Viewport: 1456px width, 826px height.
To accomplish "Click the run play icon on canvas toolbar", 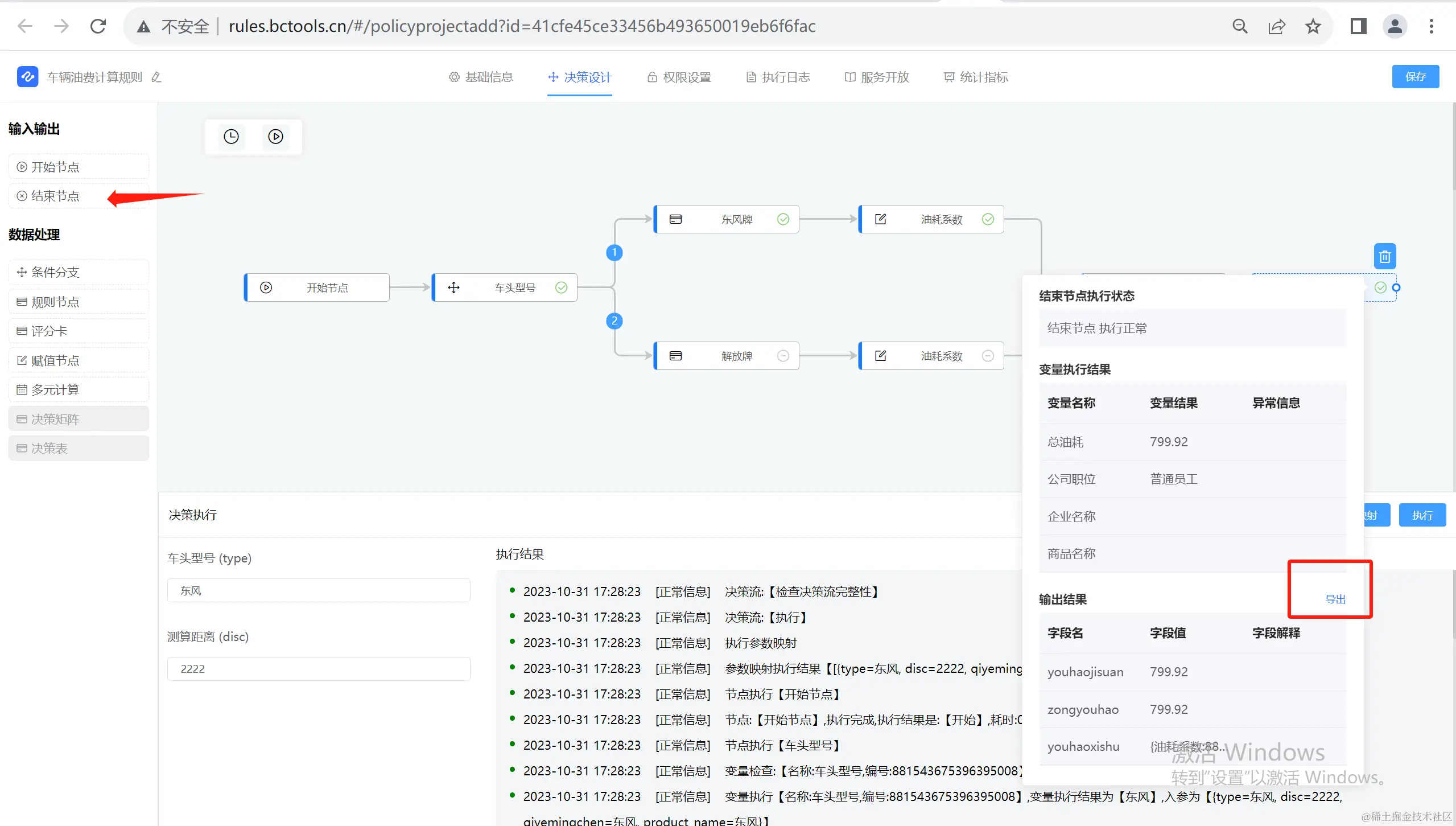I will pyautogui.click(x=276, y=137).
